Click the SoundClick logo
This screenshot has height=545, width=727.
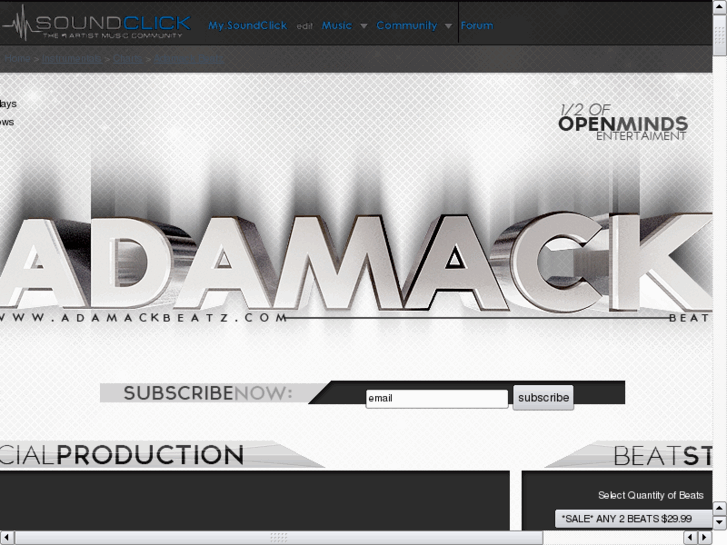[x=96, y=23]
